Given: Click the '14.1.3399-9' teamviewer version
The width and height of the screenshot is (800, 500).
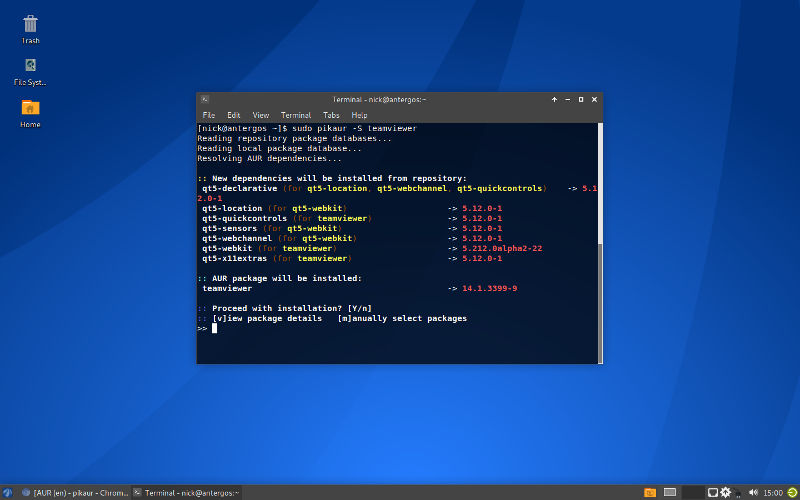Looking at the screenshot, I should 490,288.
